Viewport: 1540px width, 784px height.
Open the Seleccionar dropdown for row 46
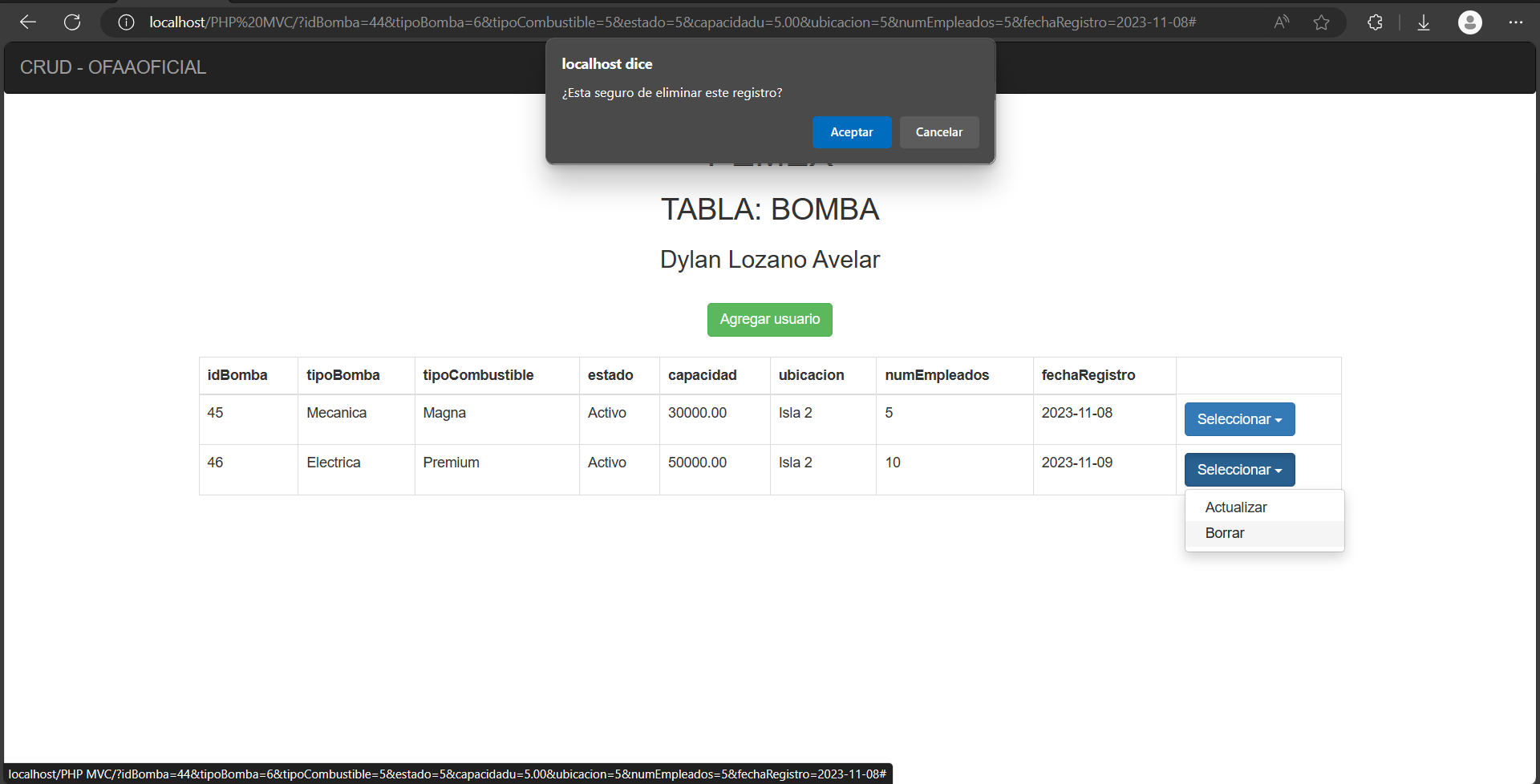(x=1238, y=469)
